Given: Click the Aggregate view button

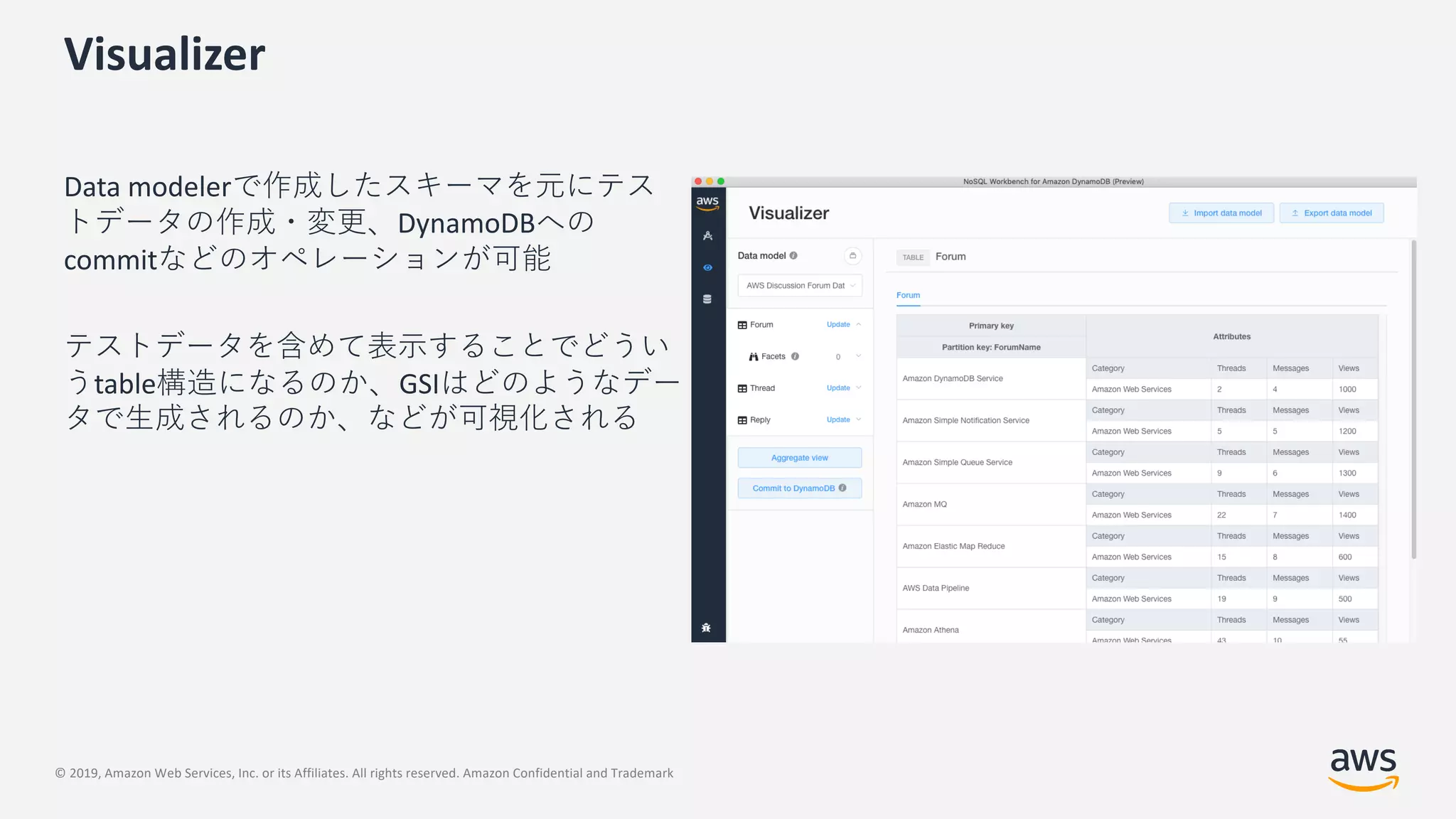Looking at the screenshot, I should click(800, 458).
